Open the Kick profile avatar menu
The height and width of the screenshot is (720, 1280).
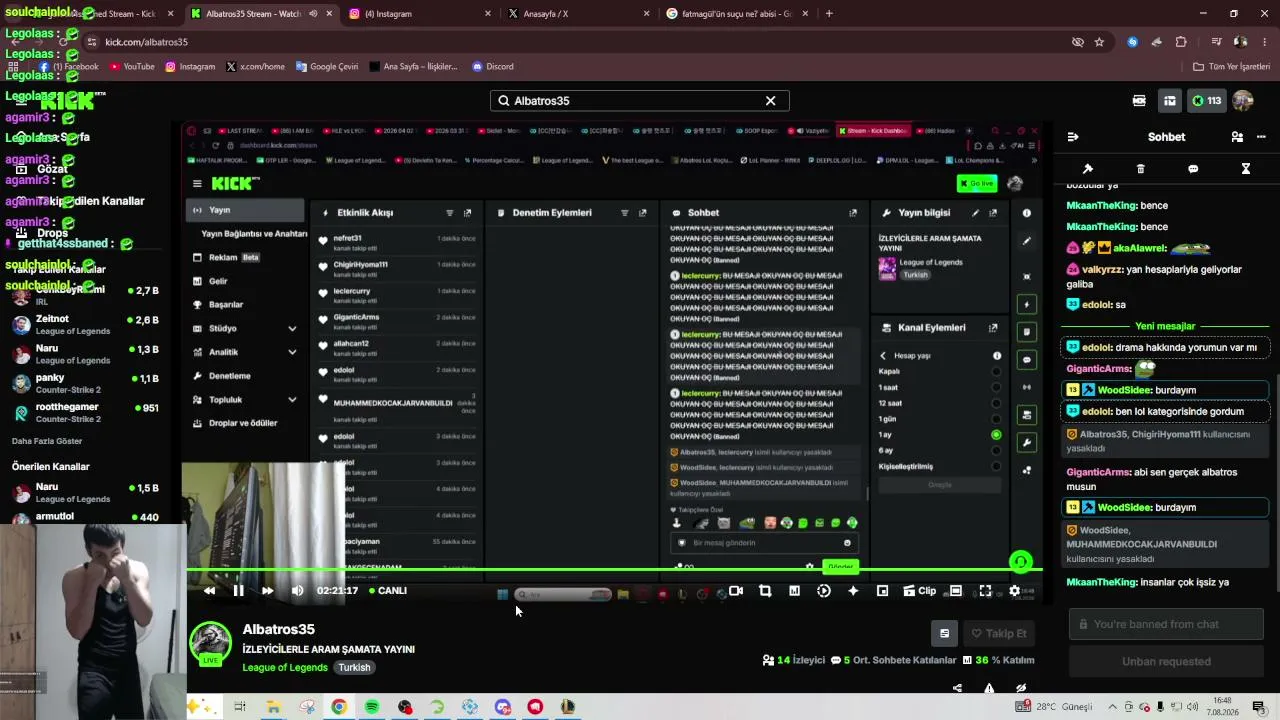click(x=1243, y=101)
